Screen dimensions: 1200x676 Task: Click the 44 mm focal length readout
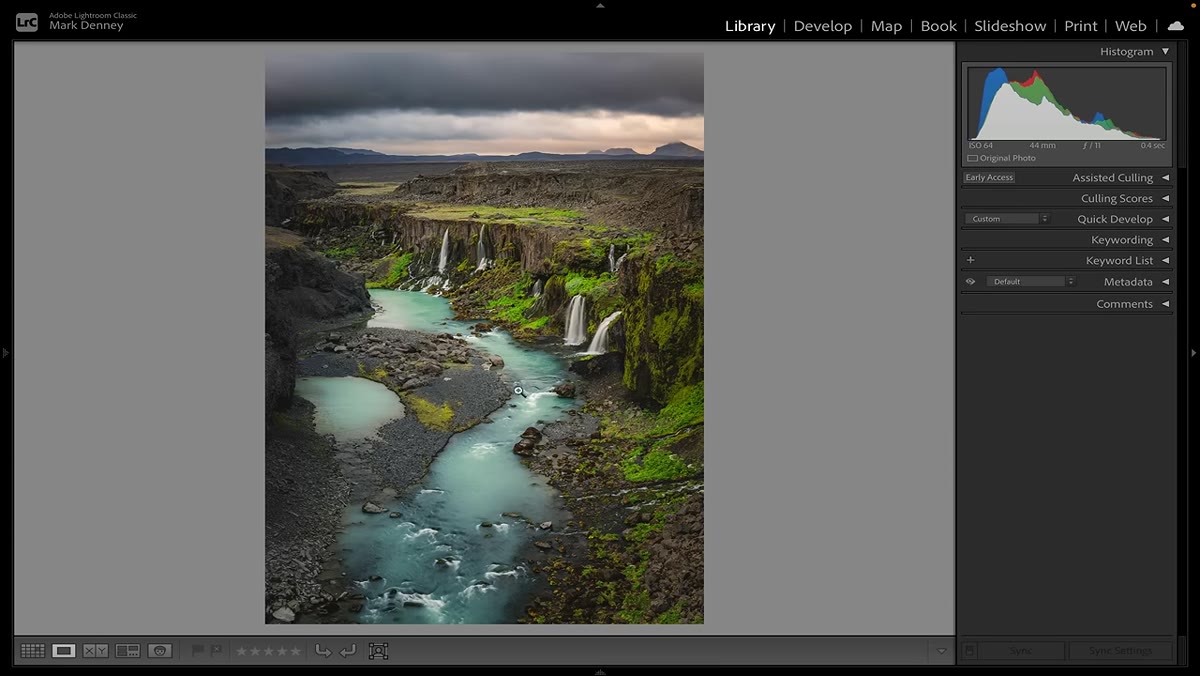coord(1042,146)
